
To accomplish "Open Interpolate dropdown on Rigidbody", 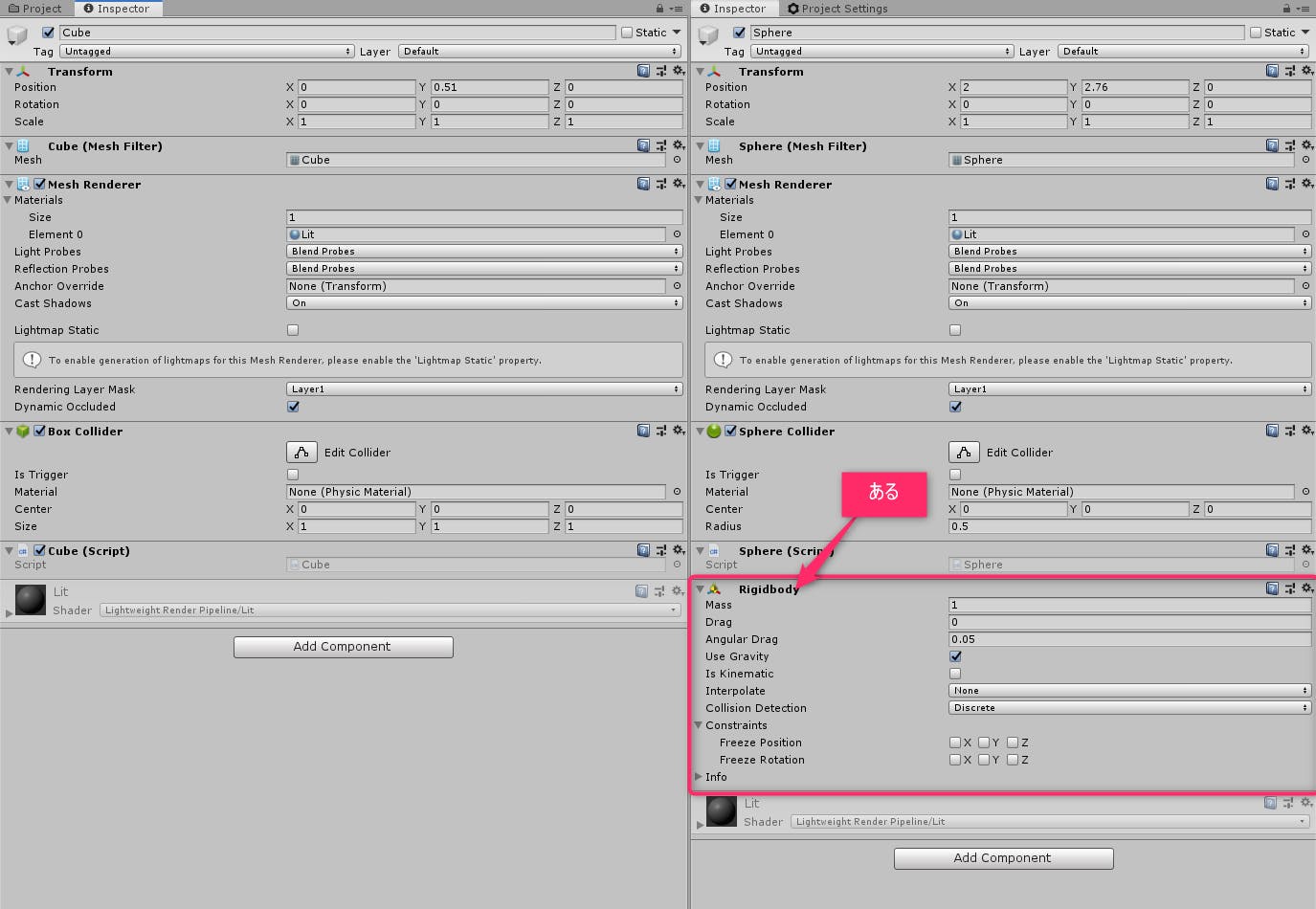I will (x=1129, y=691).
